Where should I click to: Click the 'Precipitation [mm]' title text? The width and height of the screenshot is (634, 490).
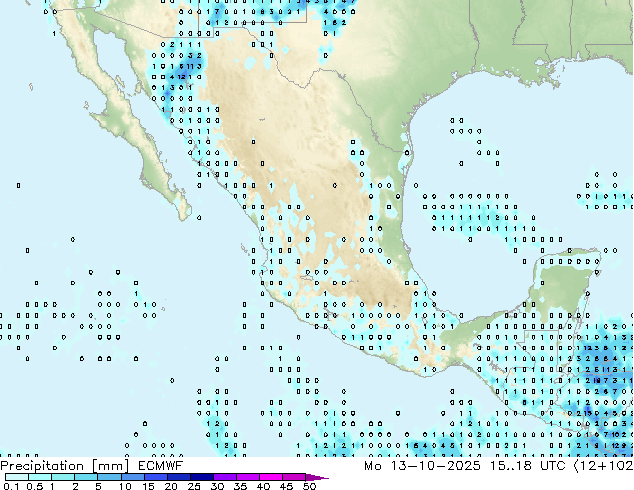[x=65, y=466]
